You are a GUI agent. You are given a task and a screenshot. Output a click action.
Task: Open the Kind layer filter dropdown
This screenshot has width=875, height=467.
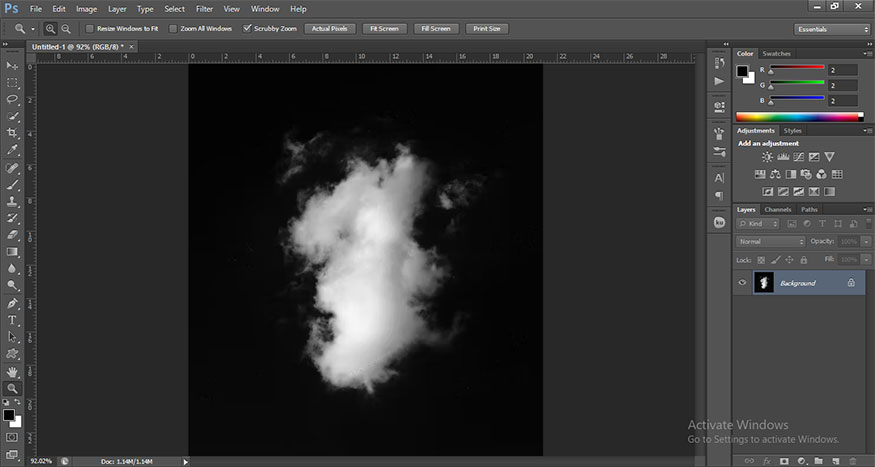click(x=757, y=224)
